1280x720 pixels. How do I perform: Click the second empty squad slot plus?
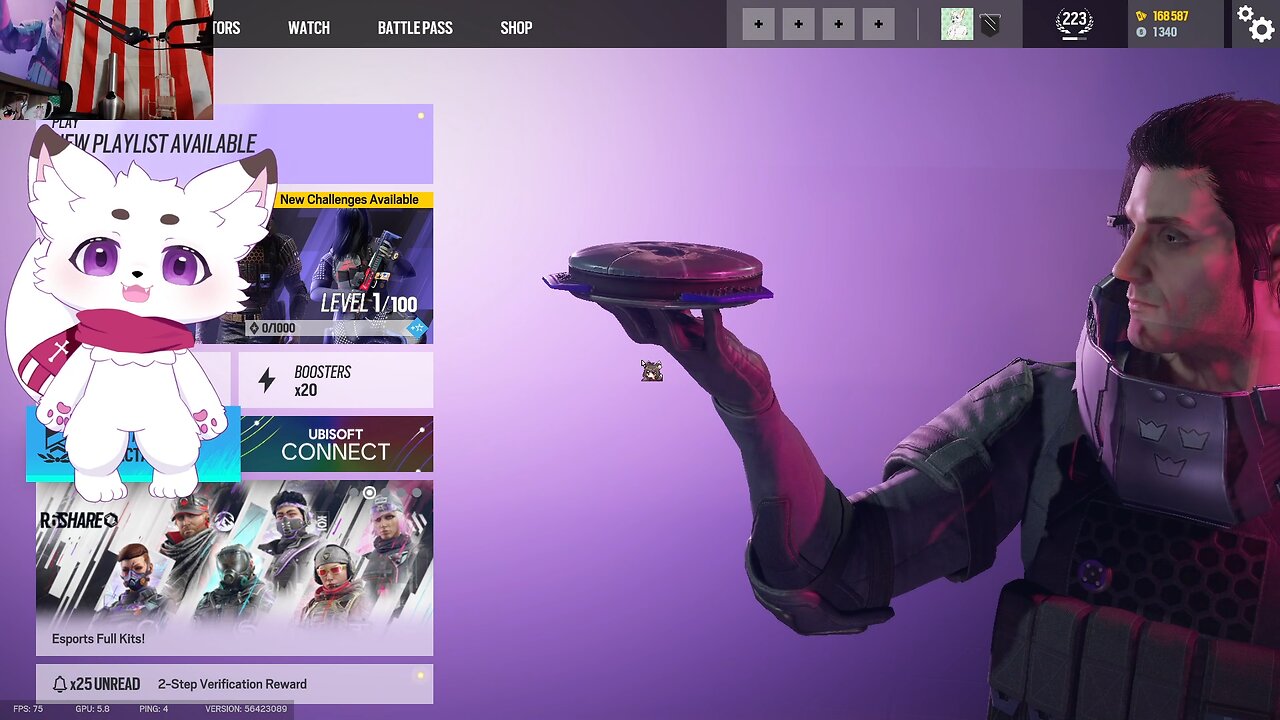798,24
